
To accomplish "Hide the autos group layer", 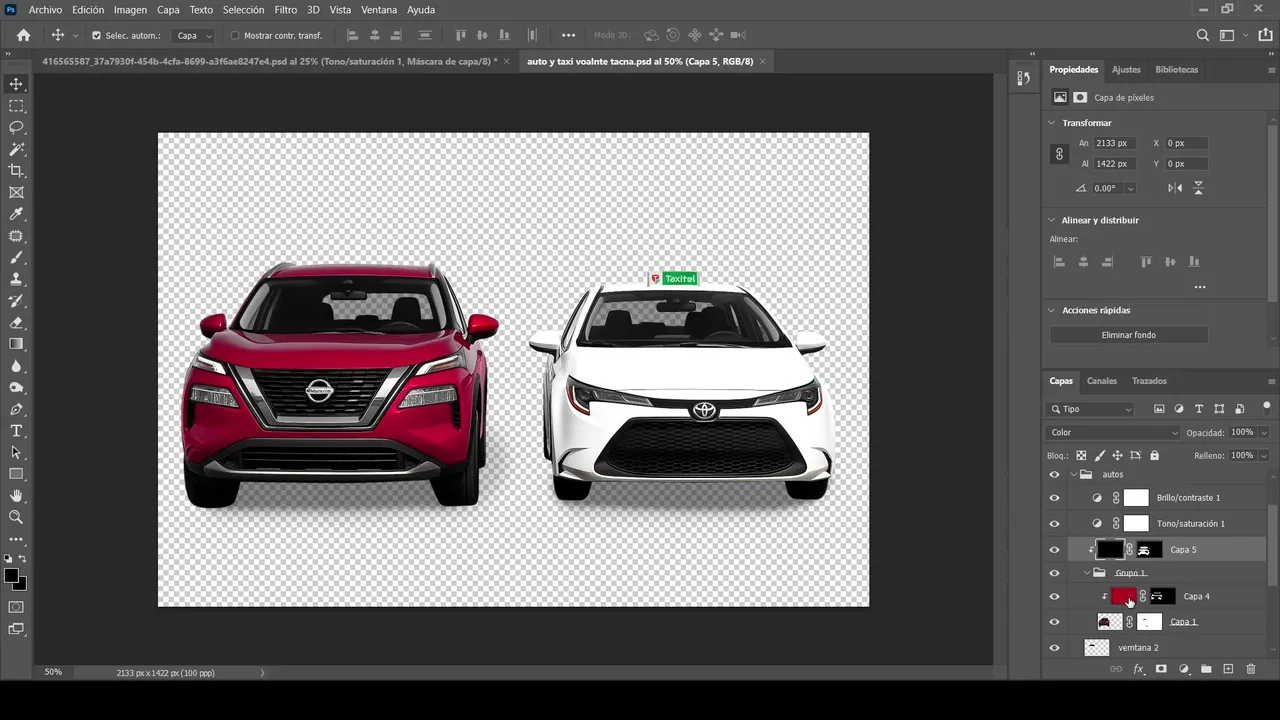I will point(1054,475).
